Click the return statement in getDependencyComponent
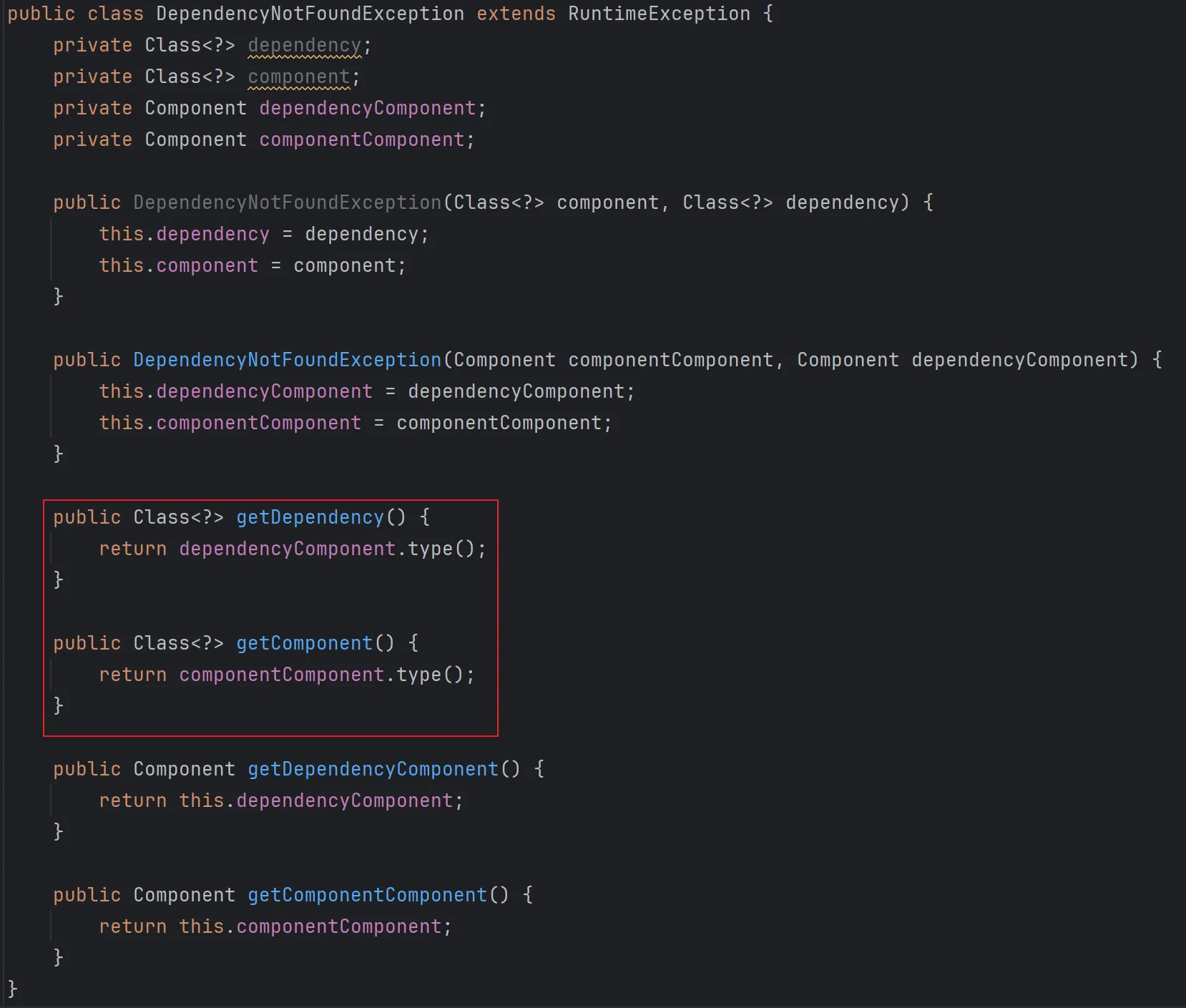This screenshot has width=1186, height=1008. [132, 801]
